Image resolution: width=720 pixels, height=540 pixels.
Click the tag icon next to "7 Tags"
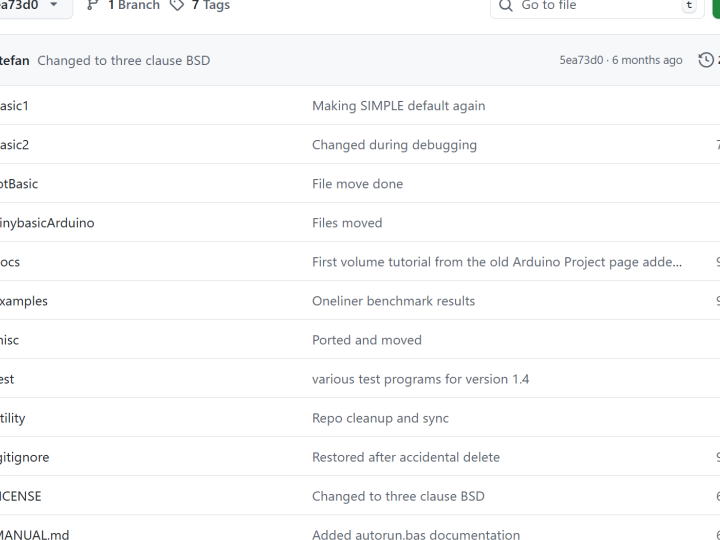(177, 5)
